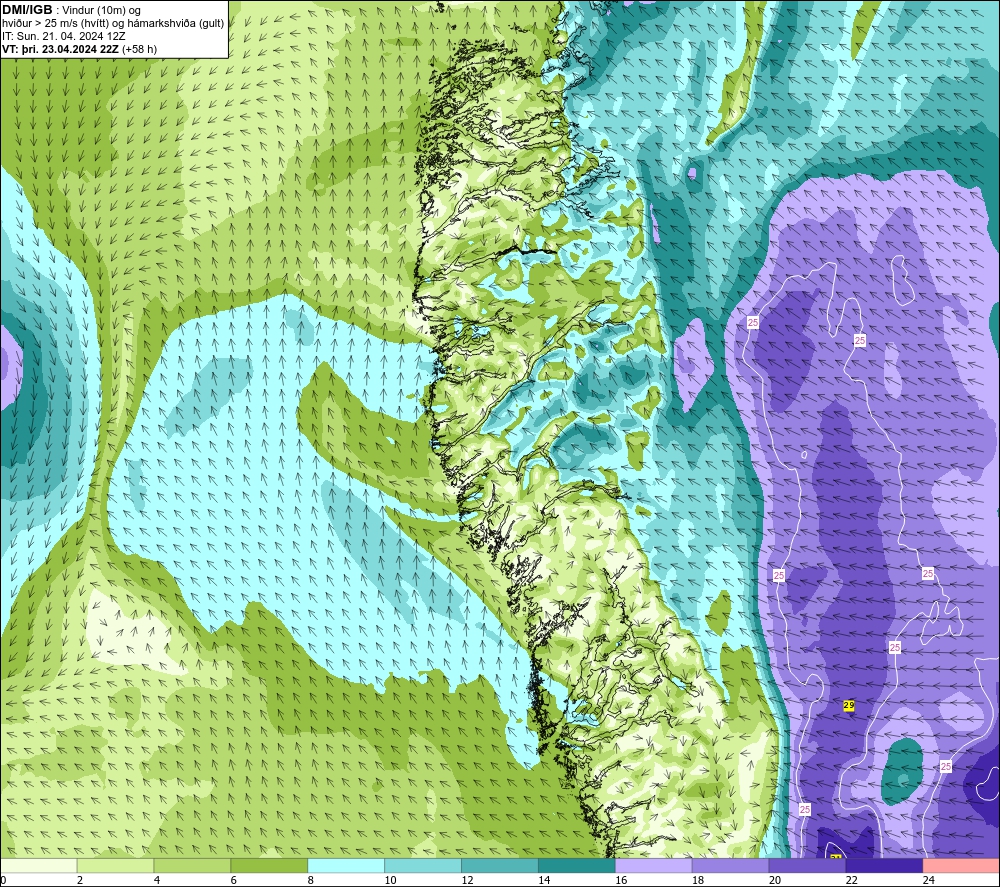
Task: Select the 14–16 m/s dark teal legend swatch
Action: tap(577, 866)
